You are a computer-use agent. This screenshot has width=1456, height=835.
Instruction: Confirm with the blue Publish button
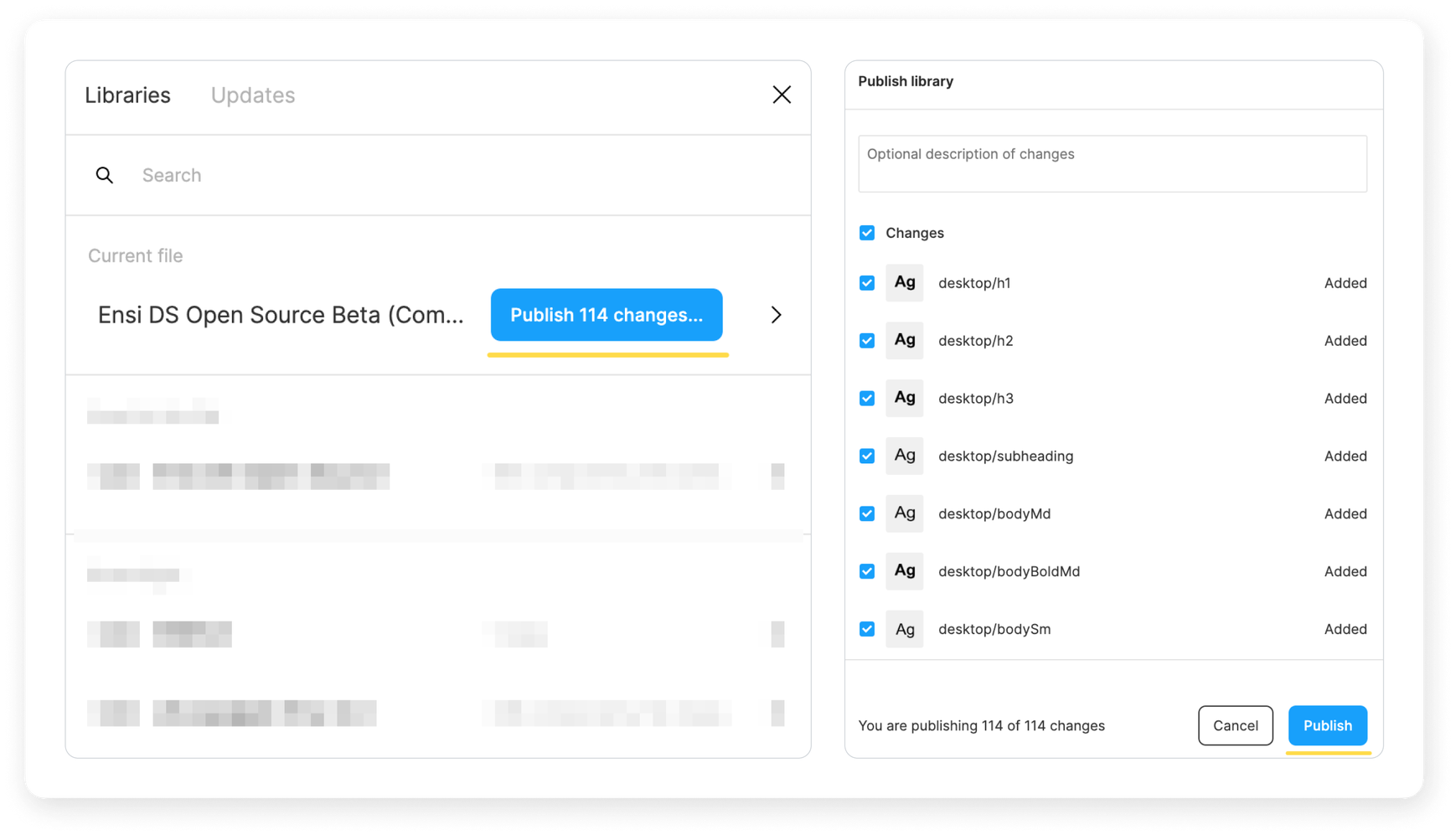[1327, 725]
